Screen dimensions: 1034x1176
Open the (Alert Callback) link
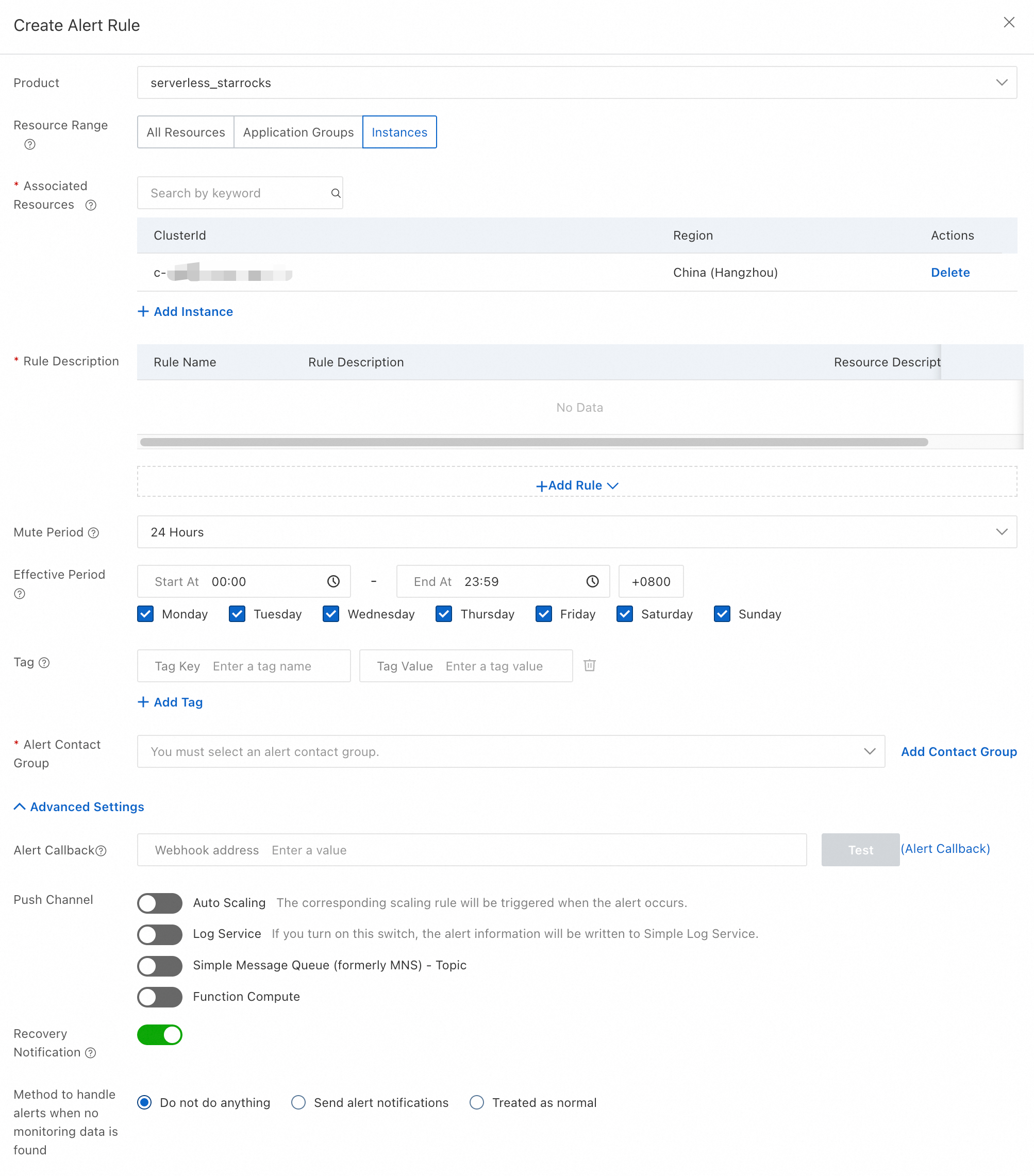point(945,849)
